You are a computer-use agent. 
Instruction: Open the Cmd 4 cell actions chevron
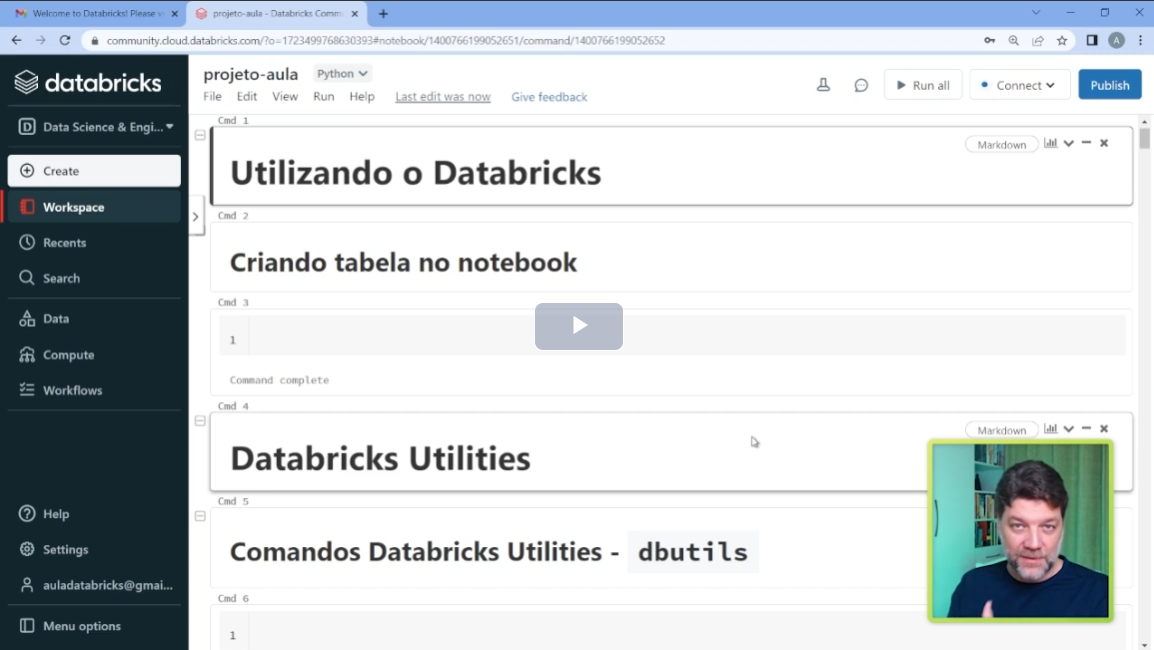point(1069,429)
